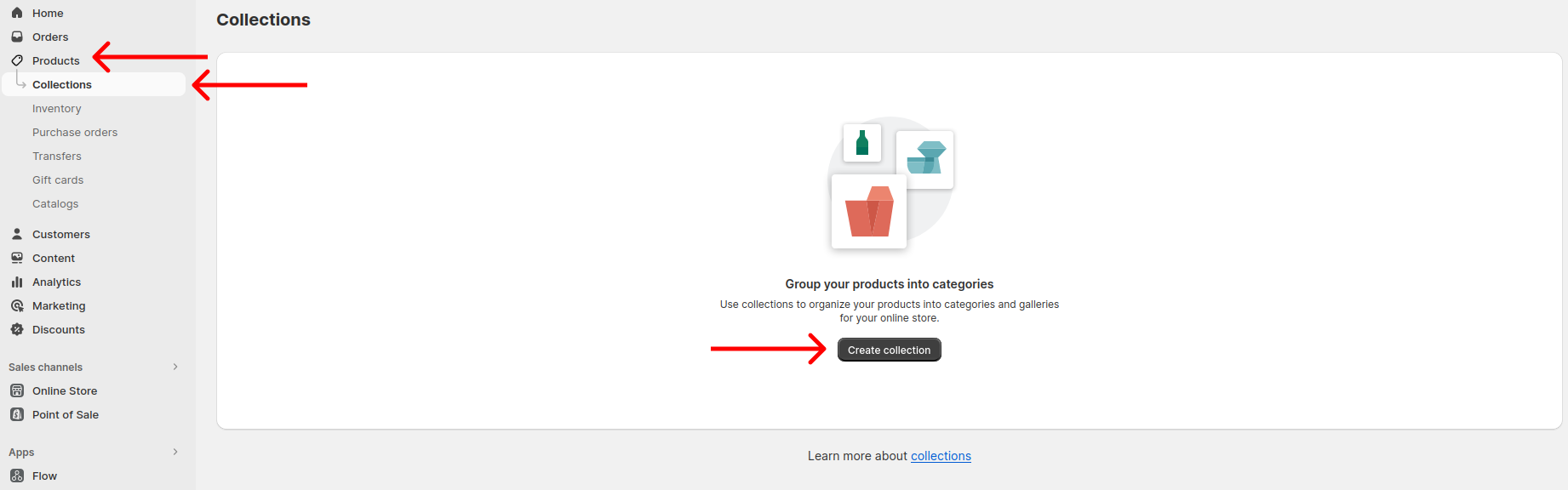Image resolution: width=1568 pixels, height=490 pixels.
Task: Click the Collections page title
Action: pyautogui.click(x=263, y=20)
